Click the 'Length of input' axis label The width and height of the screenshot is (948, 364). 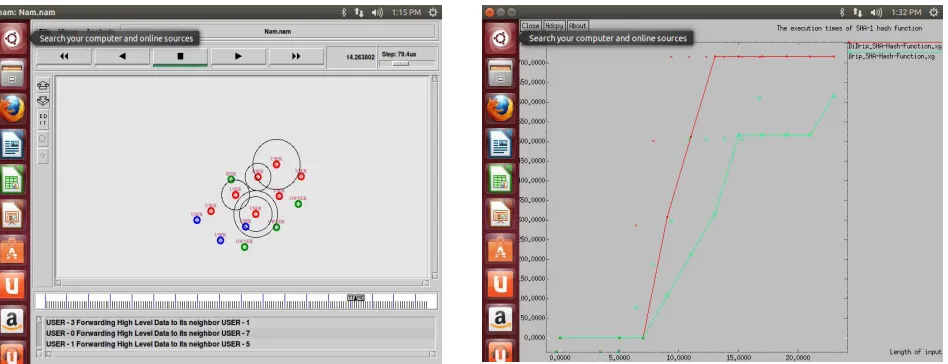coord(915,352)
